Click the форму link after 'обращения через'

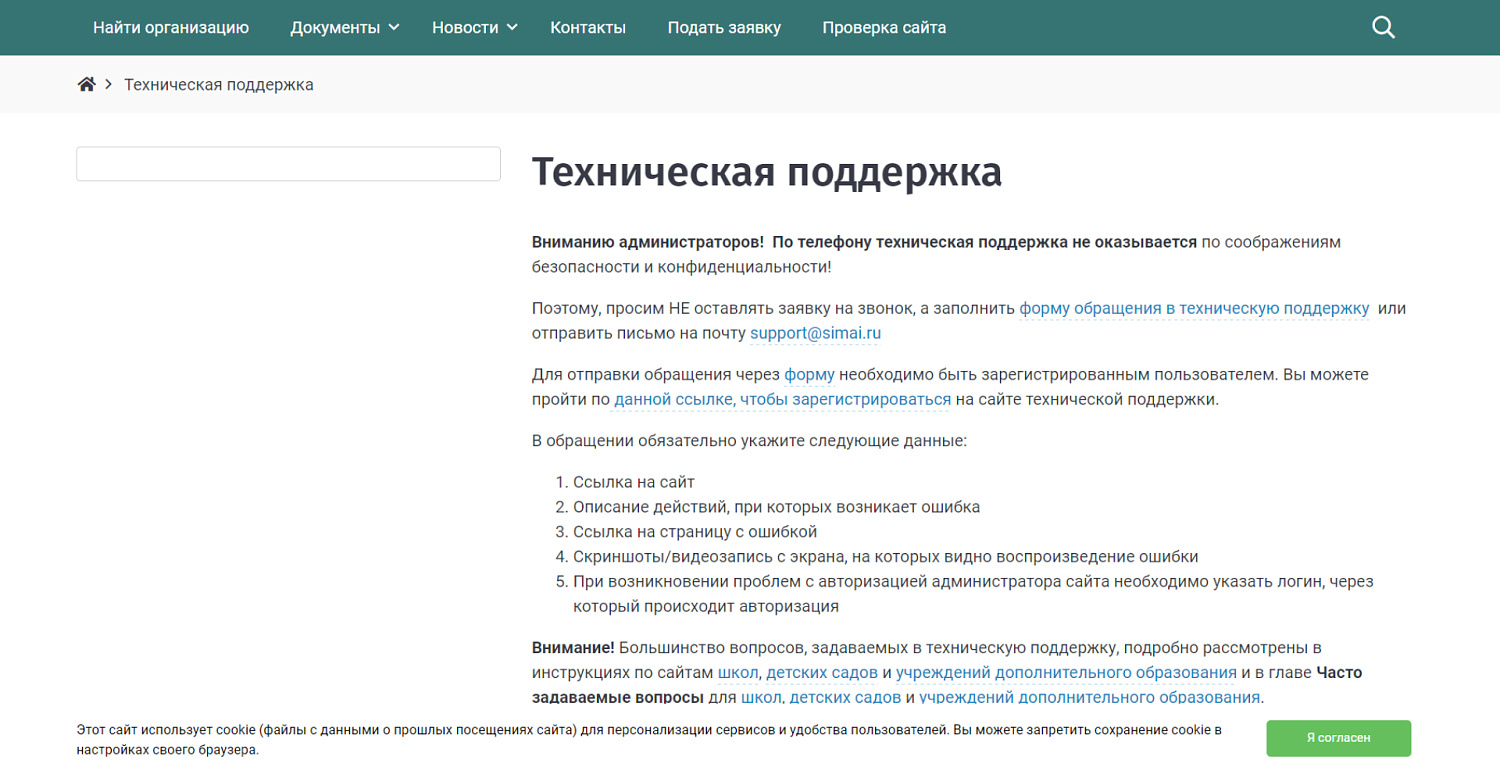click(x=809, y=375)
